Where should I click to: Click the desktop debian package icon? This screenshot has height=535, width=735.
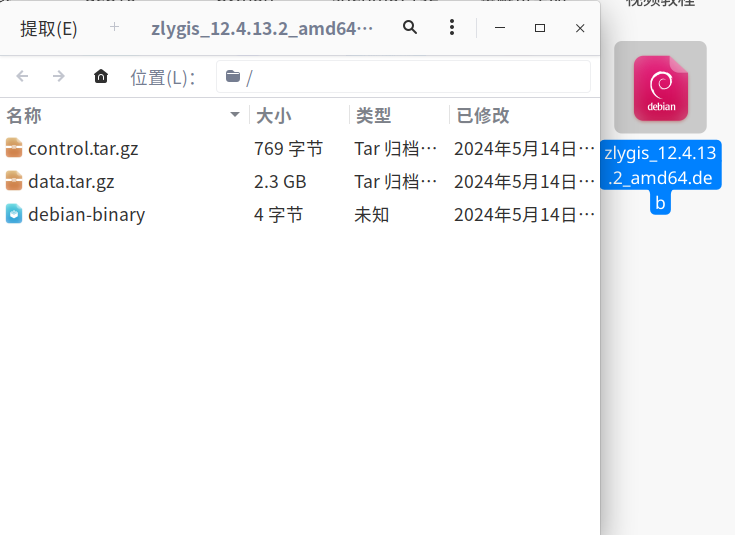coord(660,87)
